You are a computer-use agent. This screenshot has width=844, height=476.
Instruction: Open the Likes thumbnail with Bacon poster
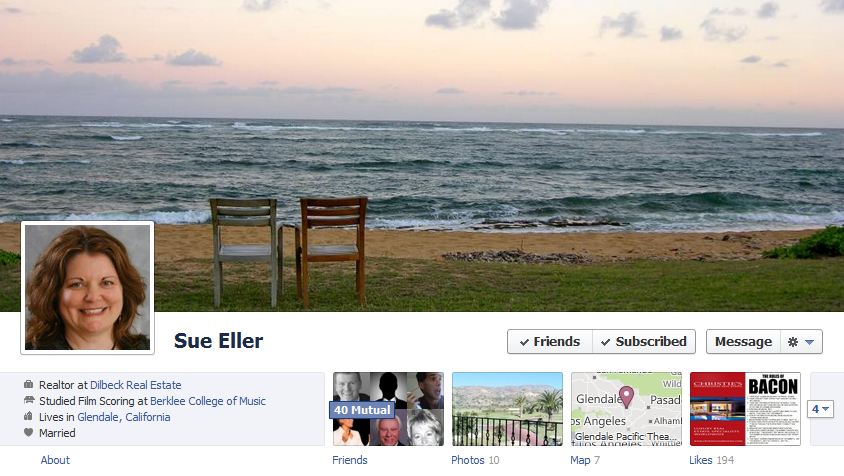[x=745, y=409]
